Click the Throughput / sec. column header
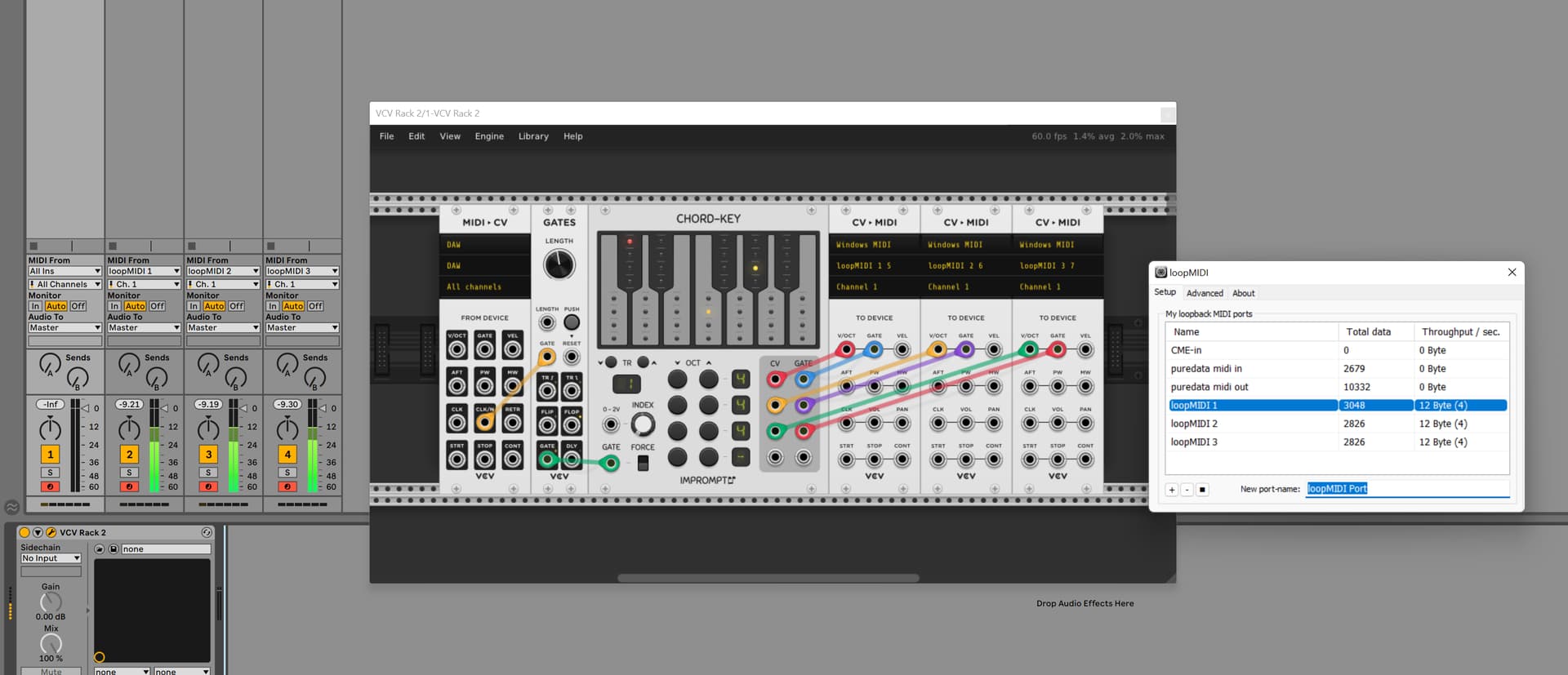 point(1462,331)
